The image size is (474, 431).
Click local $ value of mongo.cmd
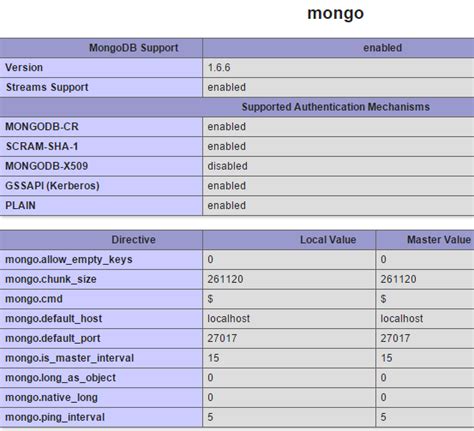pyautogui.click(x=210, y=299)
